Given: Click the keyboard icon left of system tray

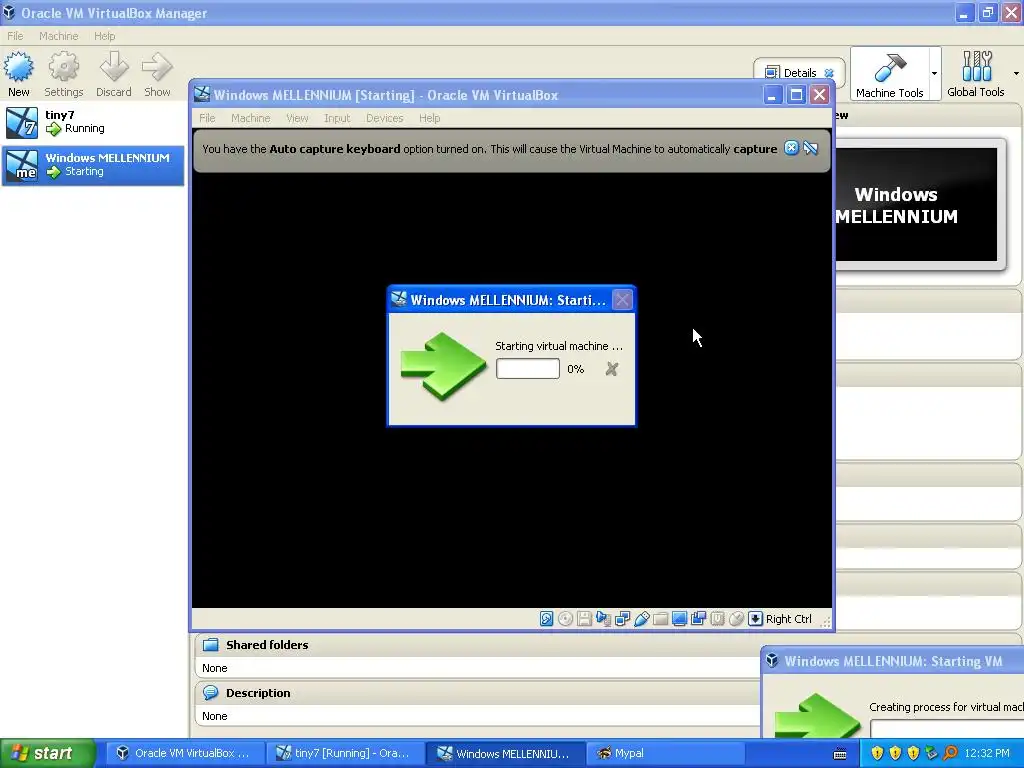Looking at the screenshot, I should click(x=840, y=754).
